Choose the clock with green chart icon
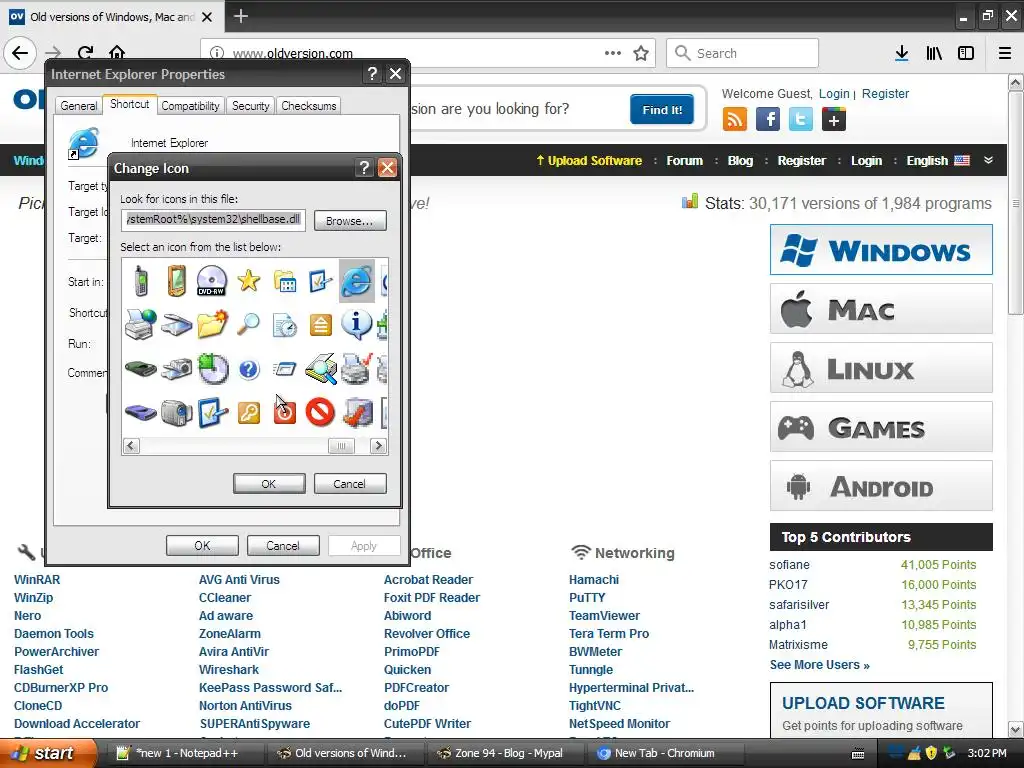 (213, 368)
